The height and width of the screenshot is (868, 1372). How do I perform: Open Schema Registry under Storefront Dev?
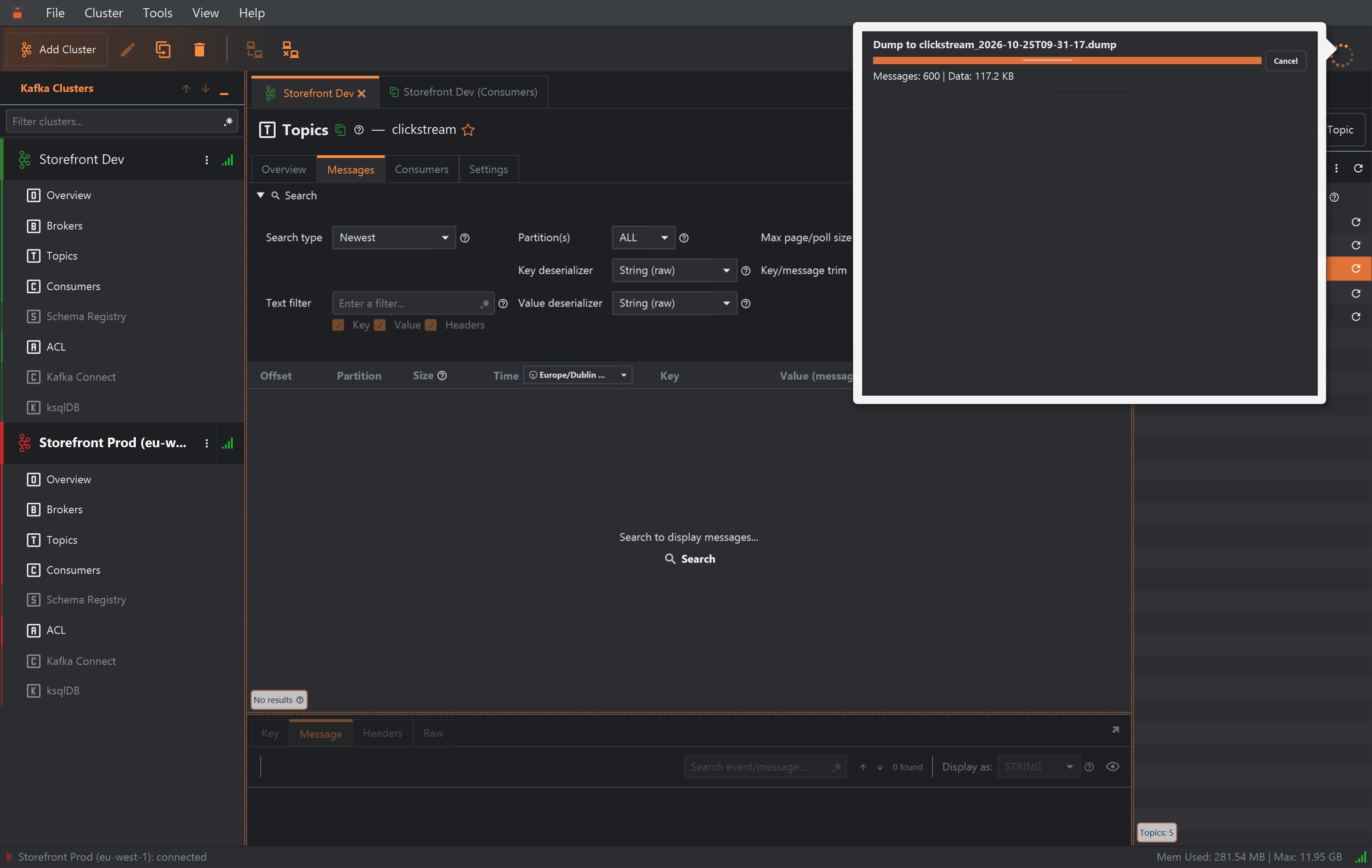point(86,317)
